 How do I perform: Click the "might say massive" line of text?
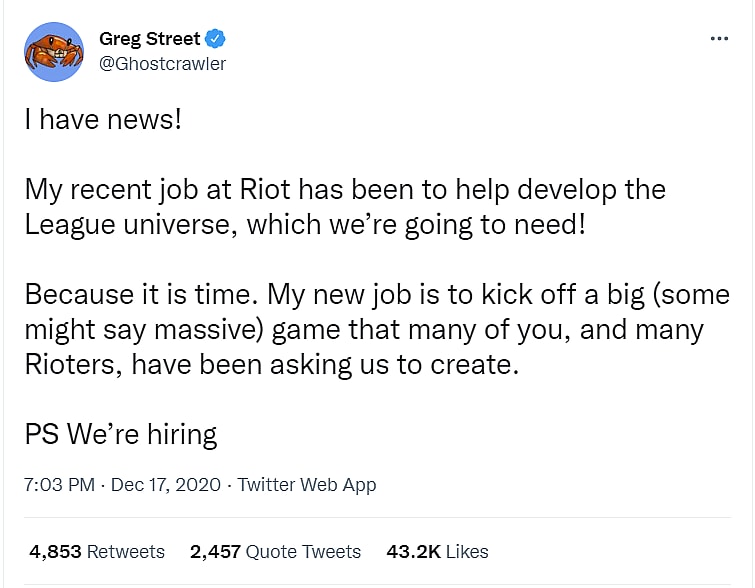[364, 330]
